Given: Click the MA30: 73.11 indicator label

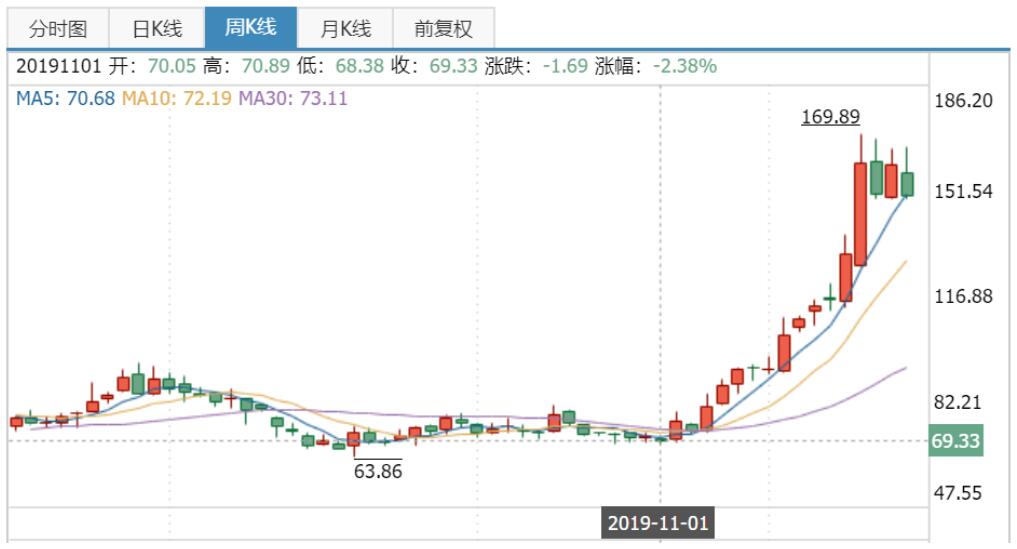Looking at the screenshot, I should [293, 99].
